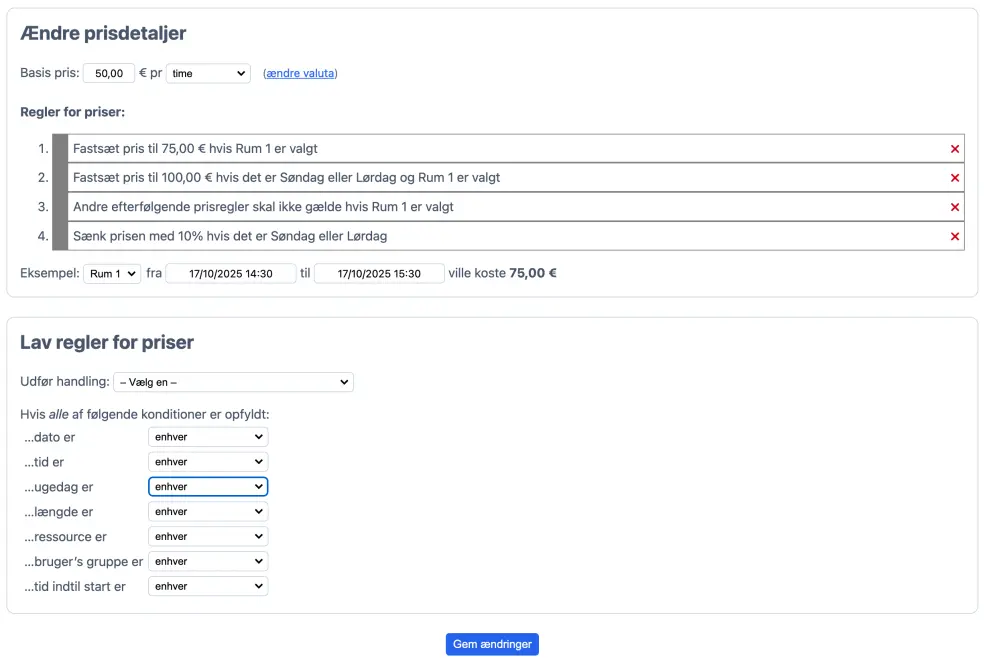The height and width of the screenshot is (660, 984).
Task: Expand the '...ugedag er' dropdown
Action: pyautogui.click(x=208, y=487)
